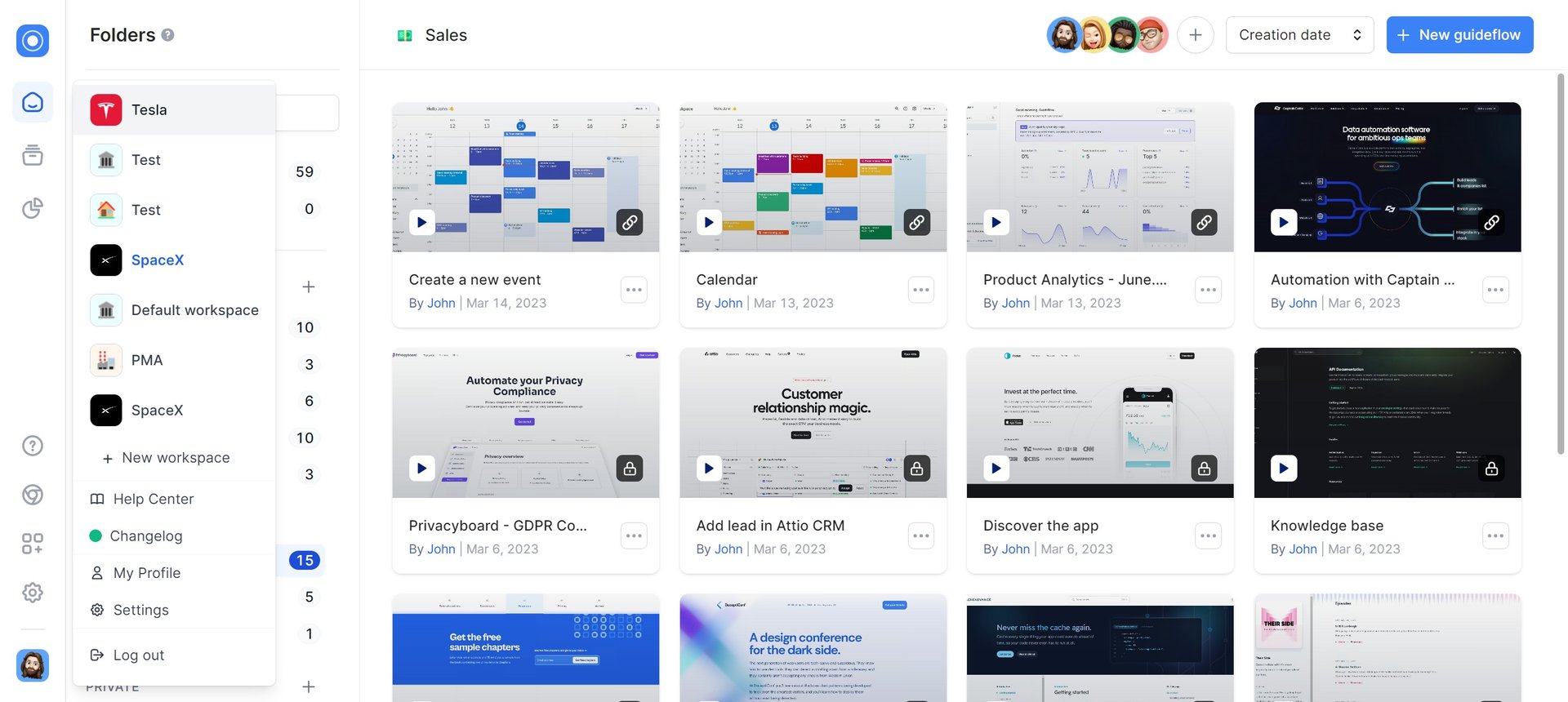Click the add member plus button

[1196, 35]
